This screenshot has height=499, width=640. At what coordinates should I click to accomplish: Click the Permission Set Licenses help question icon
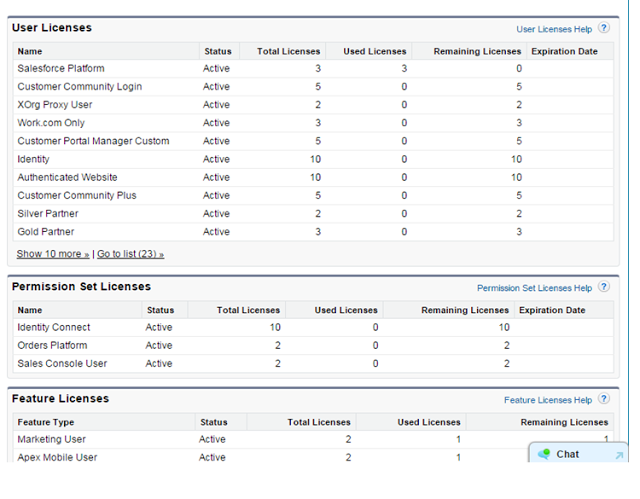coord(604,286)
